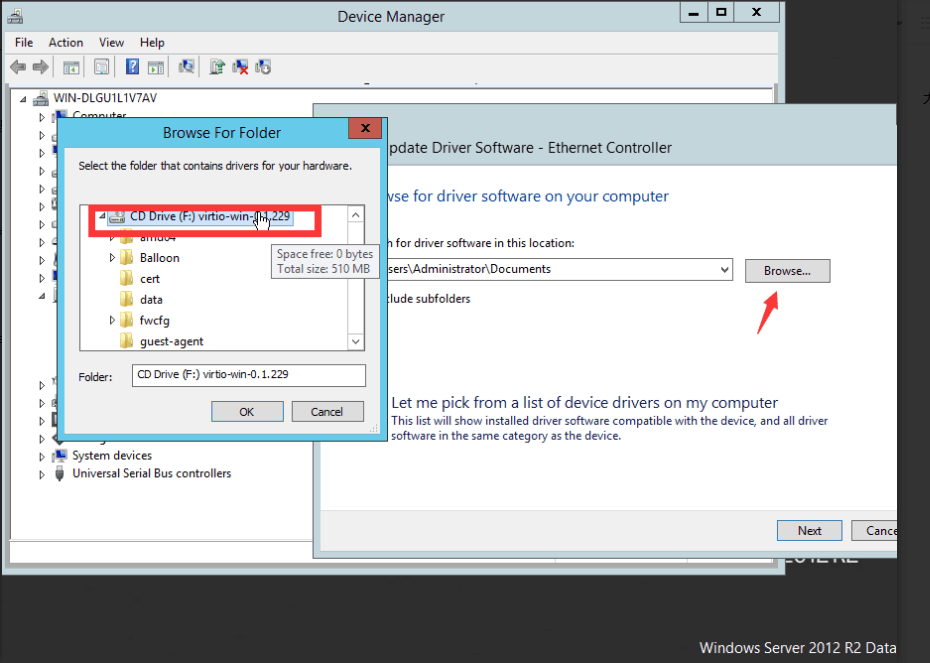Maximize the Device Manager window

pyautogui.click(x=721, y=12)
